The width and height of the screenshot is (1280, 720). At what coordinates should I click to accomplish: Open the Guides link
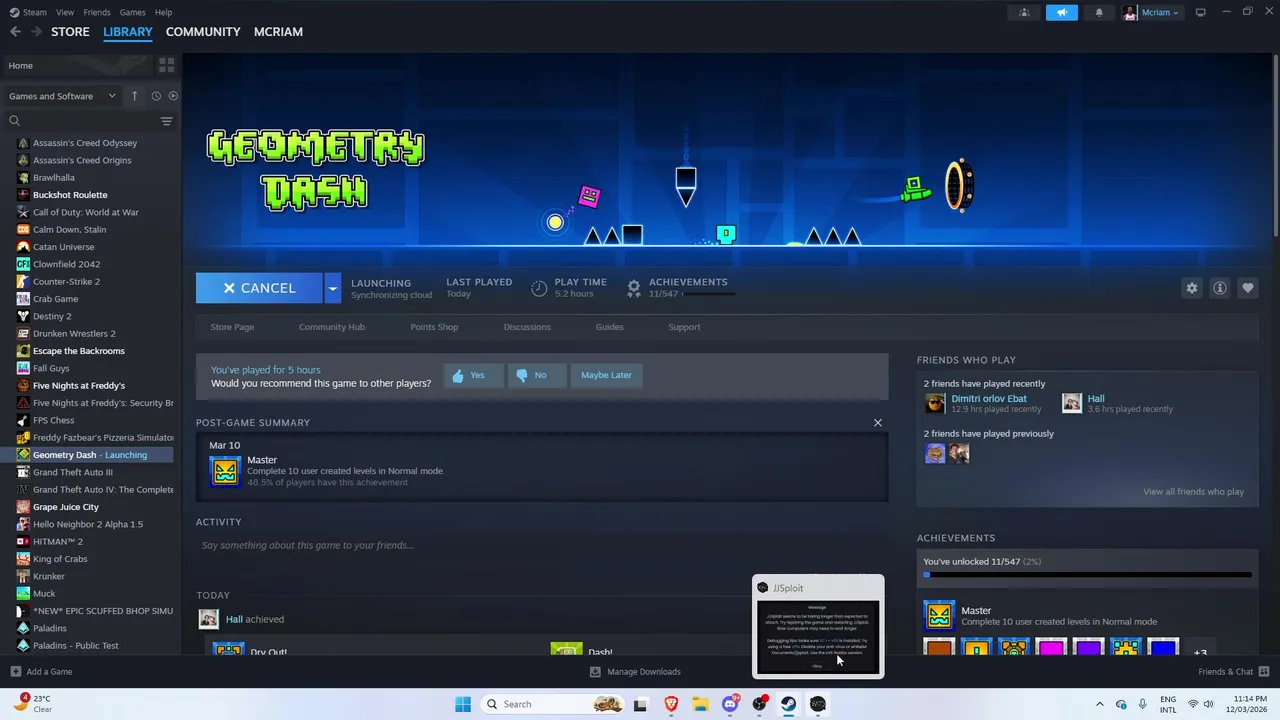click(x=609, y=327)
